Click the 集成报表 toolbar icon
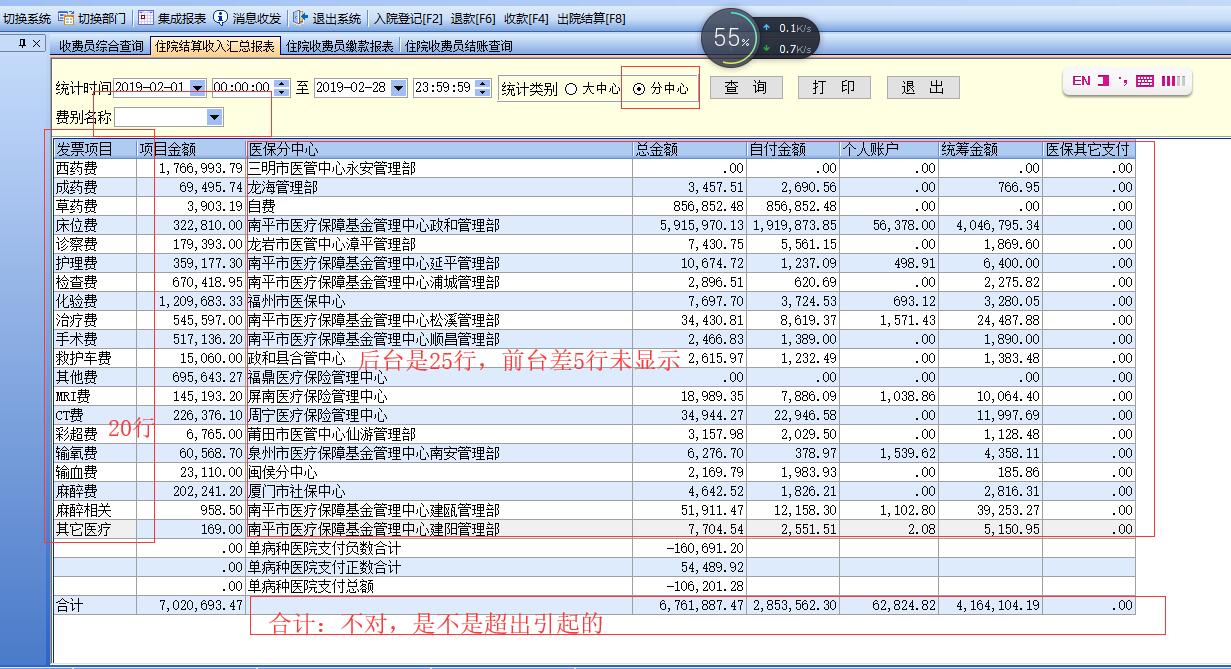The image size is (1231, 669). point(146,18)
